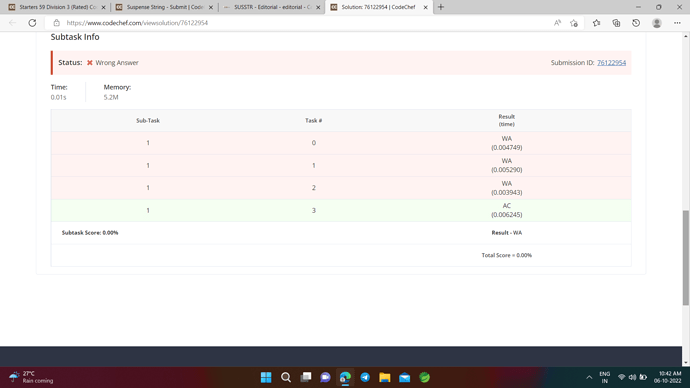The image size is (690, 388).
Task: Close the Suspense String Submit tab
Action: [x=211, y=7]
